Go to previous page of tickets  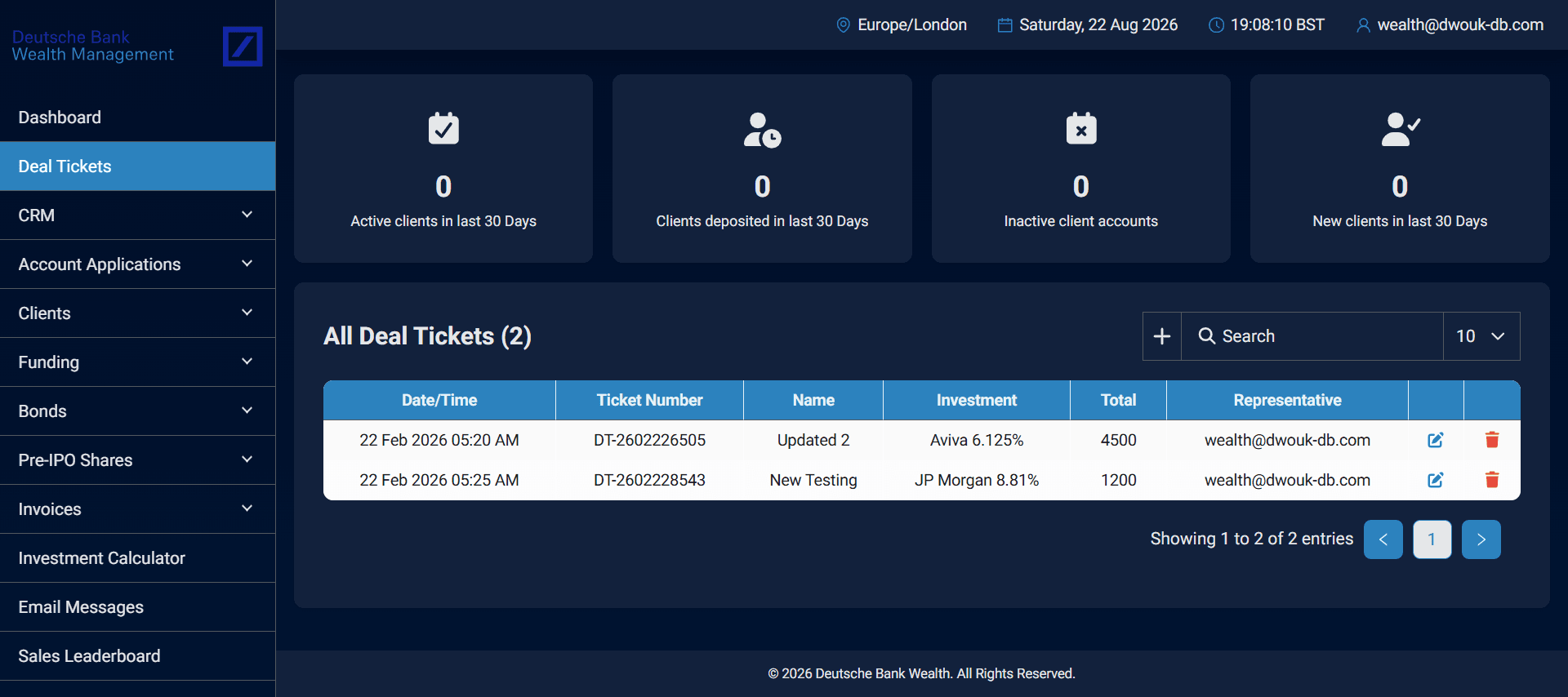(x=1383, y=539)
